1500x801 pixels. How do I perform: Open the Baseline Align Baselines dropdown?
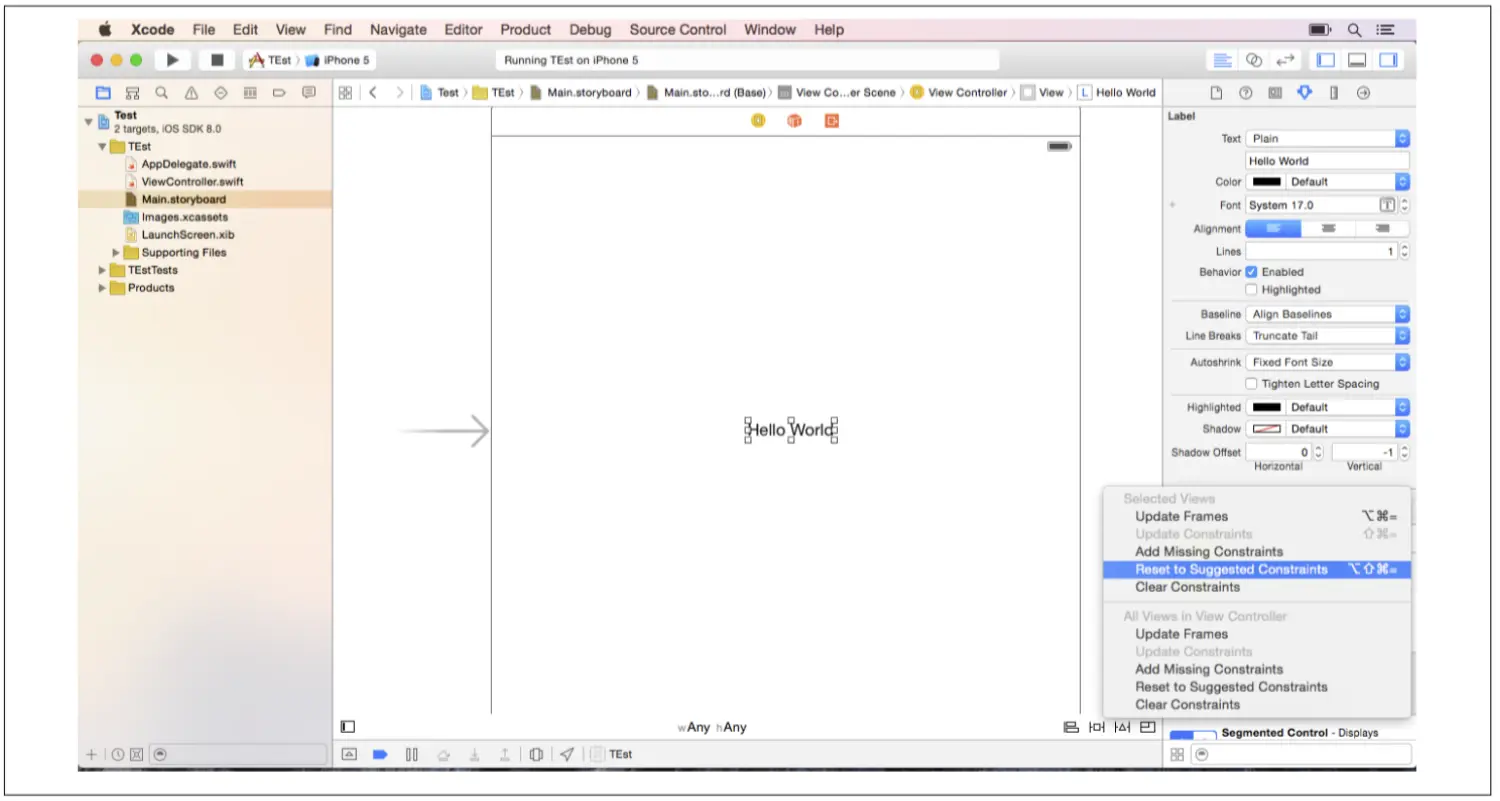pos(1328,314)
